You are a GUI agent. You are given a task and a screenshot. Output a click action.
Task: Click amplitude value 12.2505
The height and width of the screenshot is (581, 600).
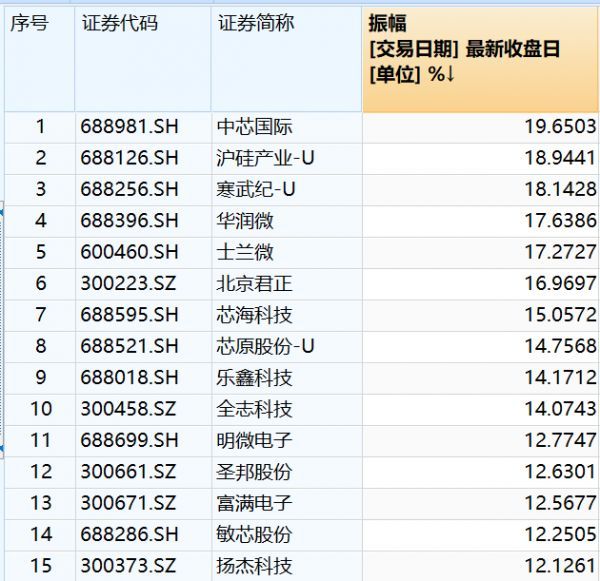pyautogui.click(x=560, y=535)
